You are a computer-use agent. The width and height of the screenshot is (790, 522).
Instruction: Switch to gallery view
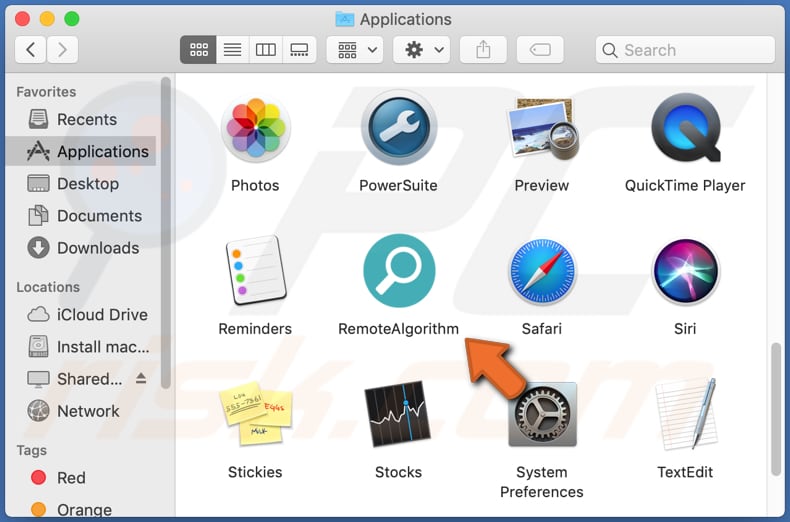pyautogui.click(x=299, y=50)
